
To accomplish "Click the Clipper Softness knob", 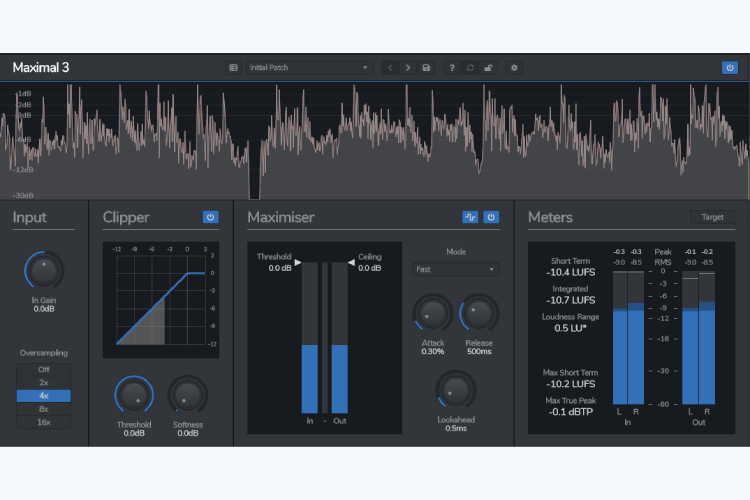I will point(188,395).
